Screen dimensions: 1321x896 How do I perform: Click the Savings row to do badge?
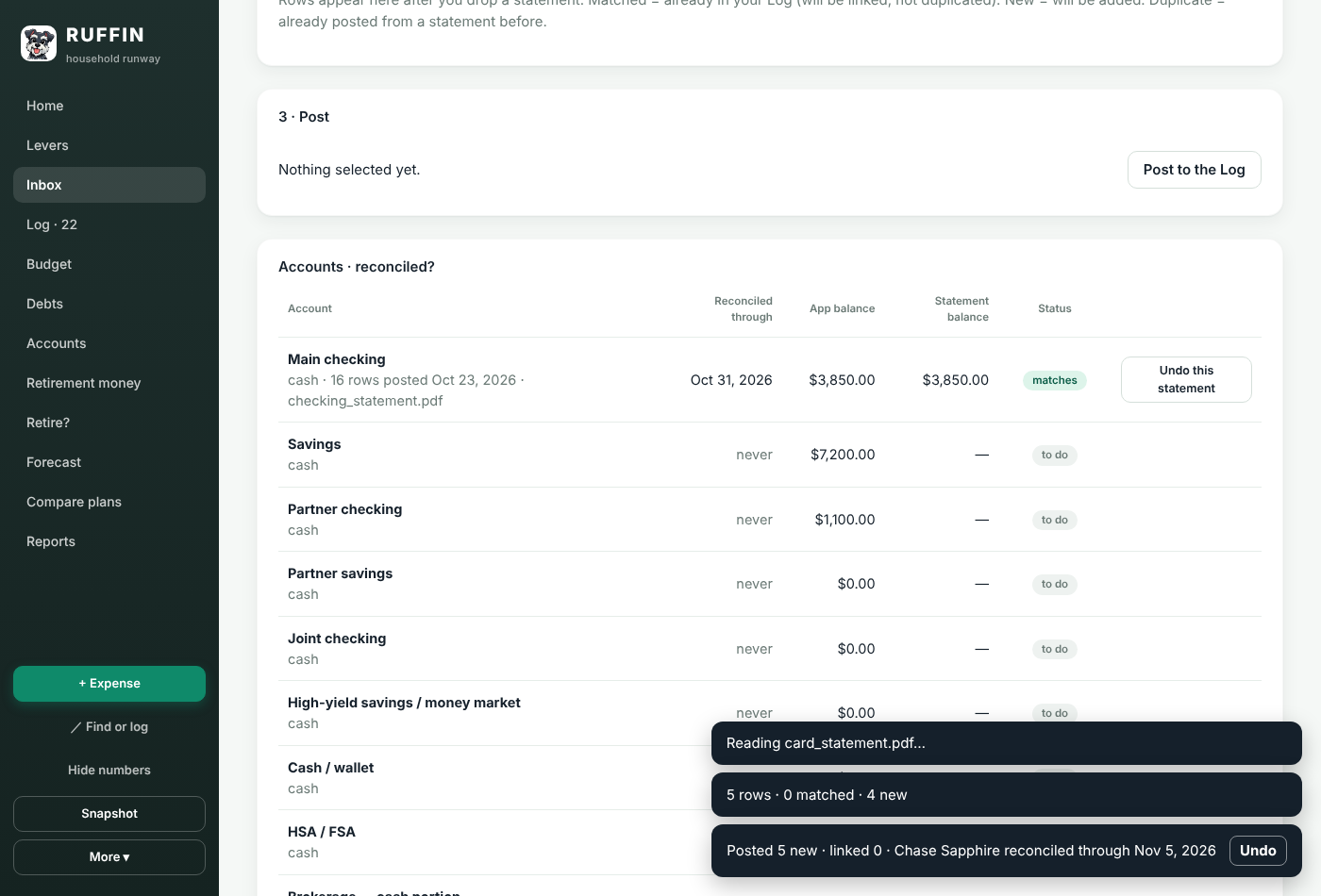click(x=1054, y=455)
